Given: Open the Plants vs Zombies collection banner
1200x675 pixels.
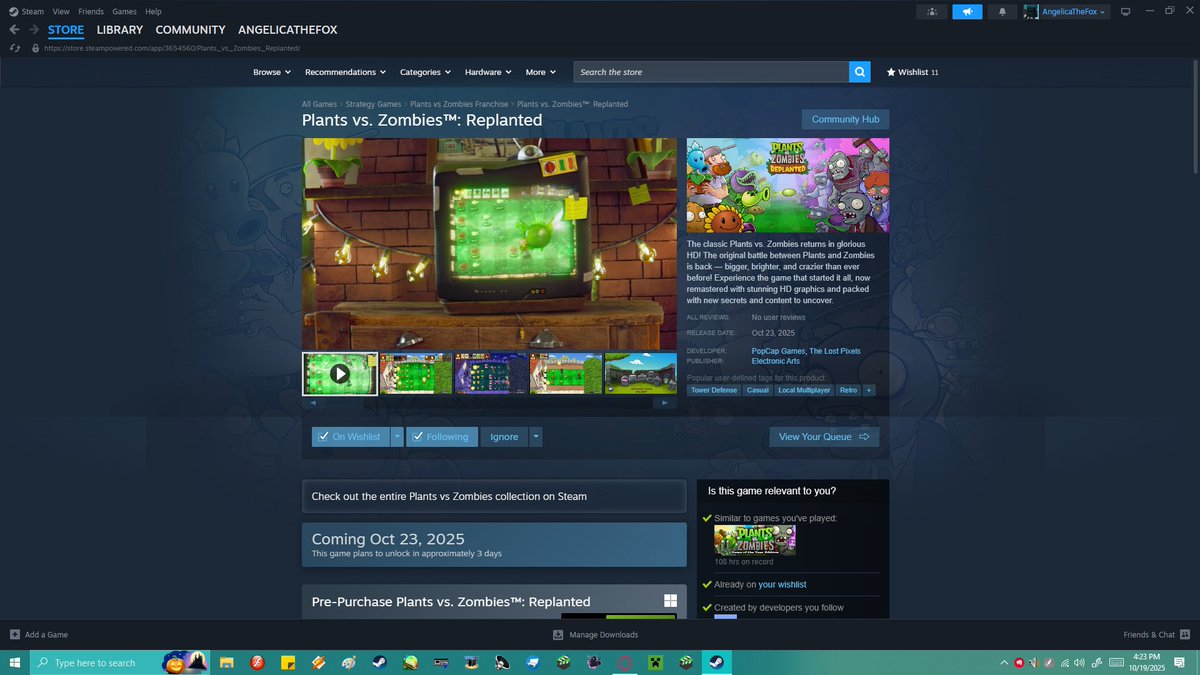Looking at the screenshot, I should tap(494, 496).
